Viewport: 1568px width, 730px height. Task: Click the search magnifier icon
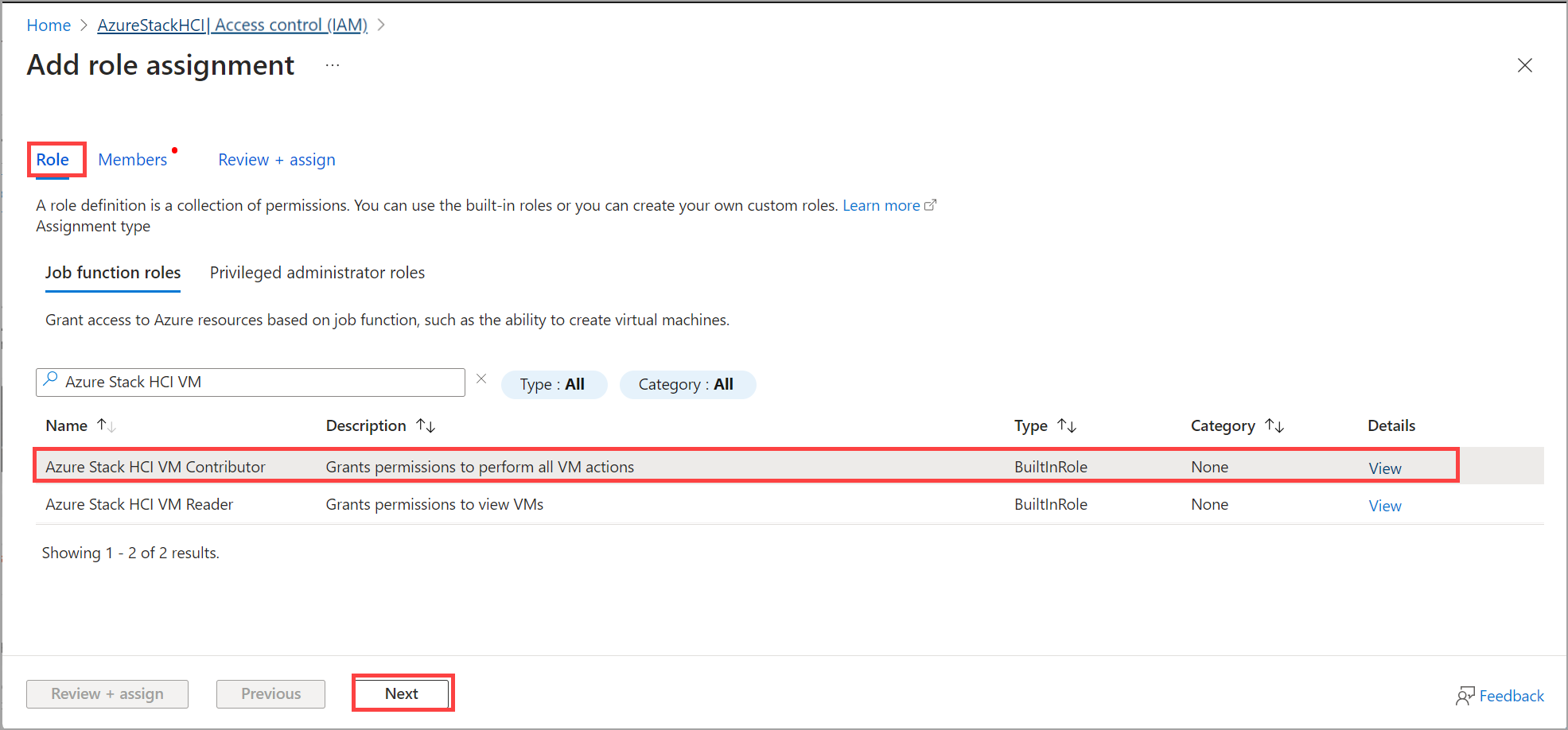[50, 380]
